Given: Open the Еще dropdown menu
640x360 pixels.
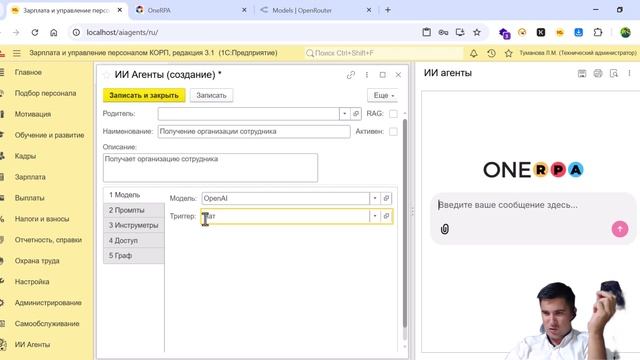Looking at the screenshot, I should click(x=383, y=96).
